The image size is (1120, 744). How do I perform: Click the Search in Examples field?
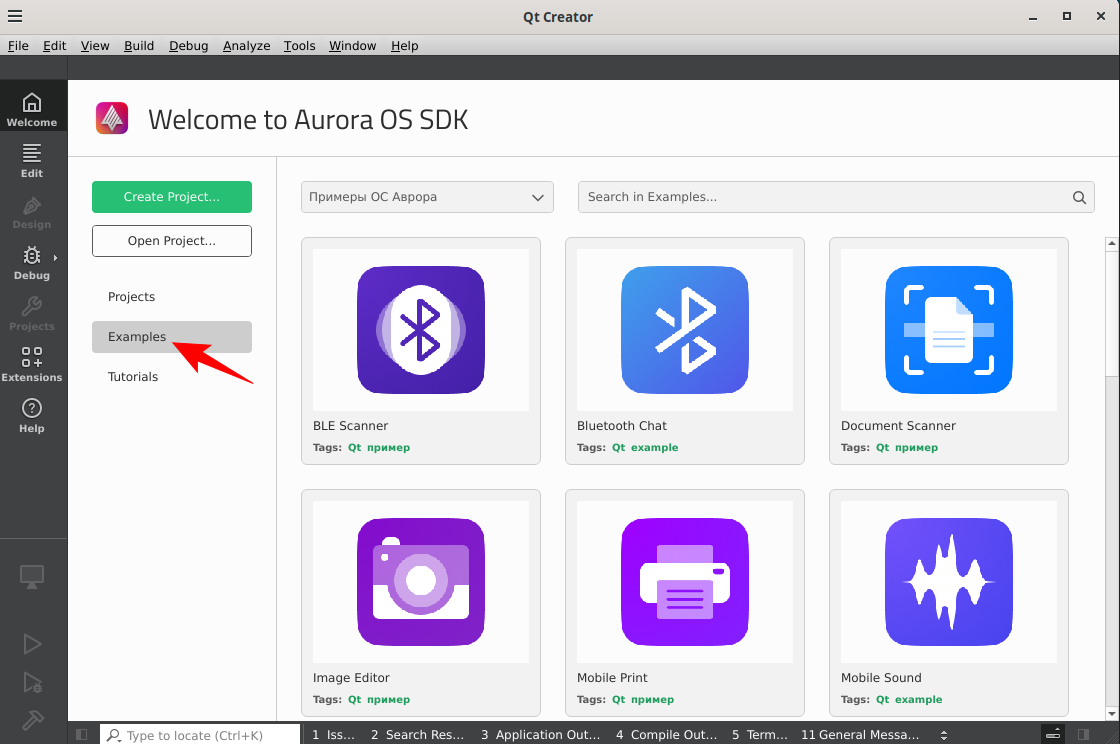click(x=836, y=197)
